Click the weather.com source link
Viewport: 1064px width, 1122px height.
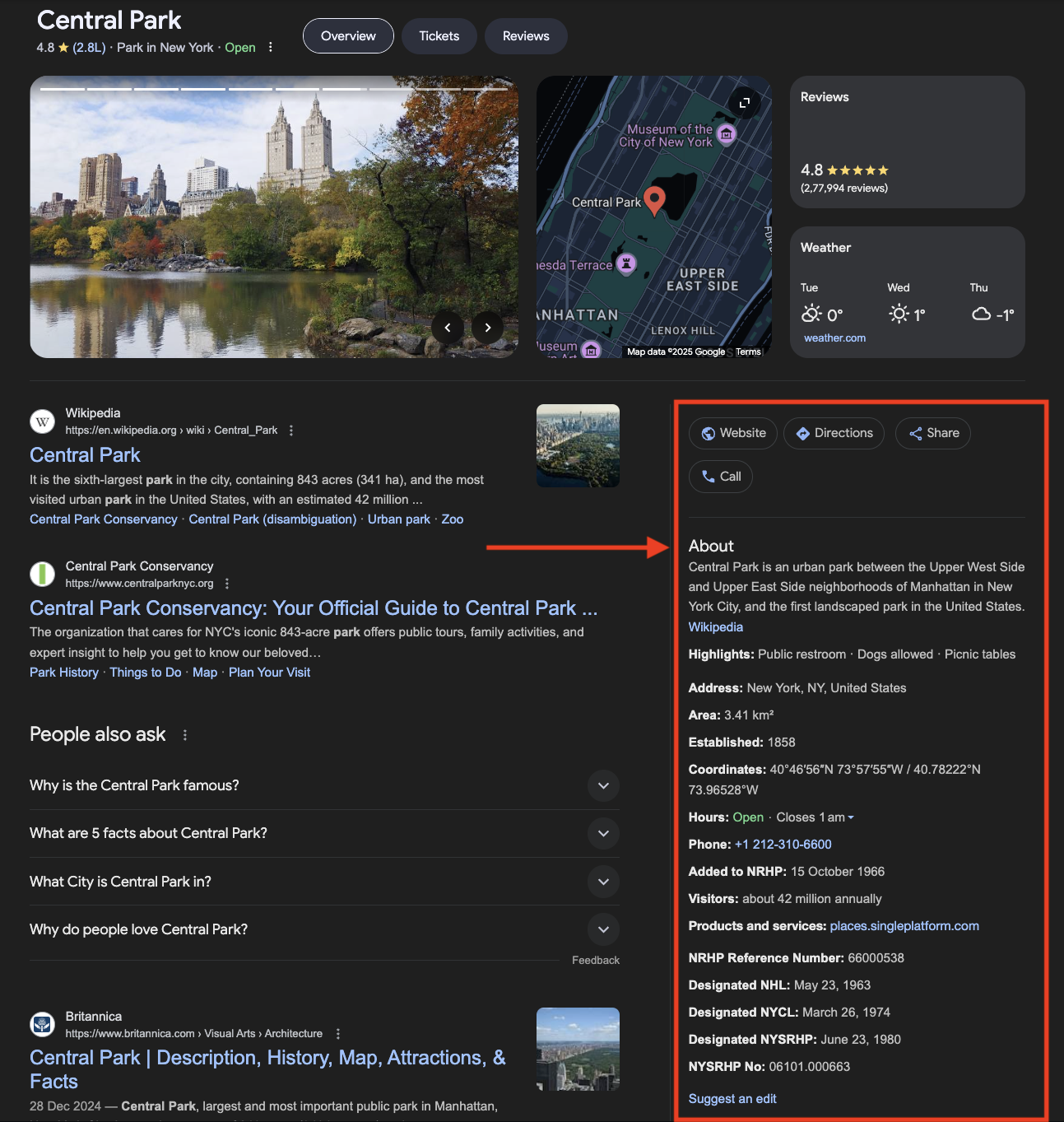(834, 338)
